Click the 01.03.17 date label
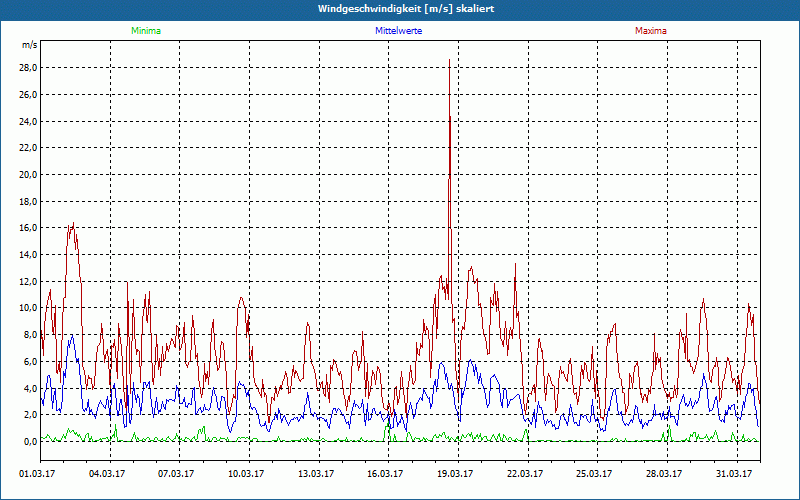 tap(37, 474)
